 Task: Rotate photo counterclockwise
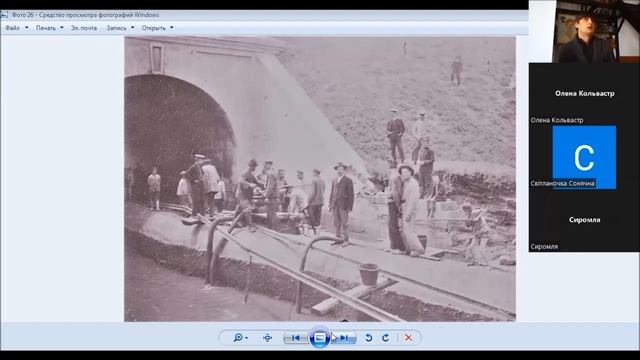pos(369,338)
